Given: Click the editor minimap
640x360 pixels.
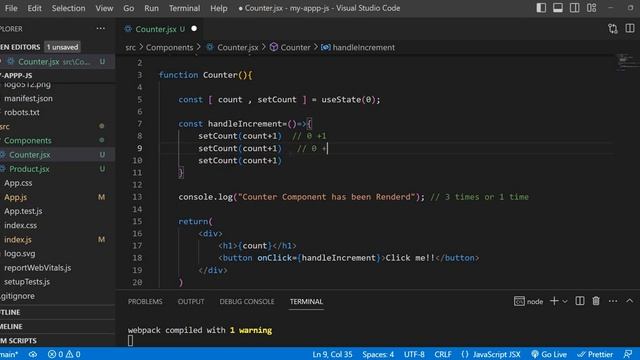Looking at the screenshot, I should (x=627, y=63).
